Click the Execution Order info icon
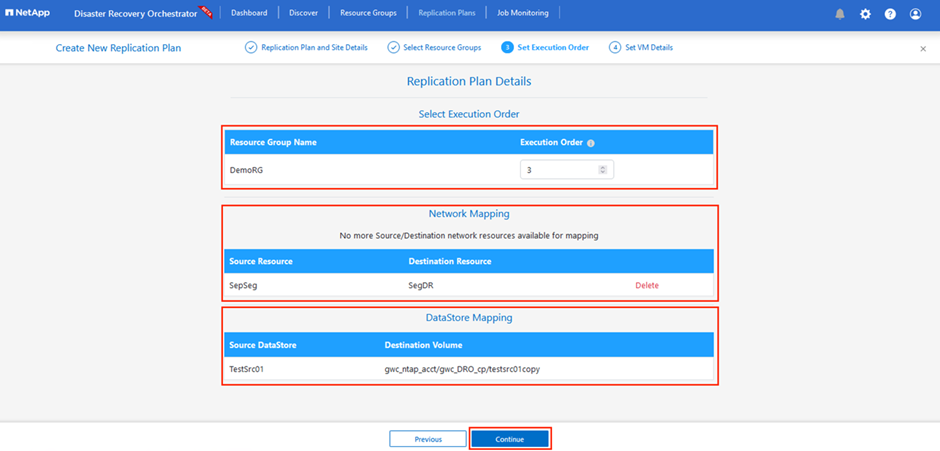 point(590,143)
